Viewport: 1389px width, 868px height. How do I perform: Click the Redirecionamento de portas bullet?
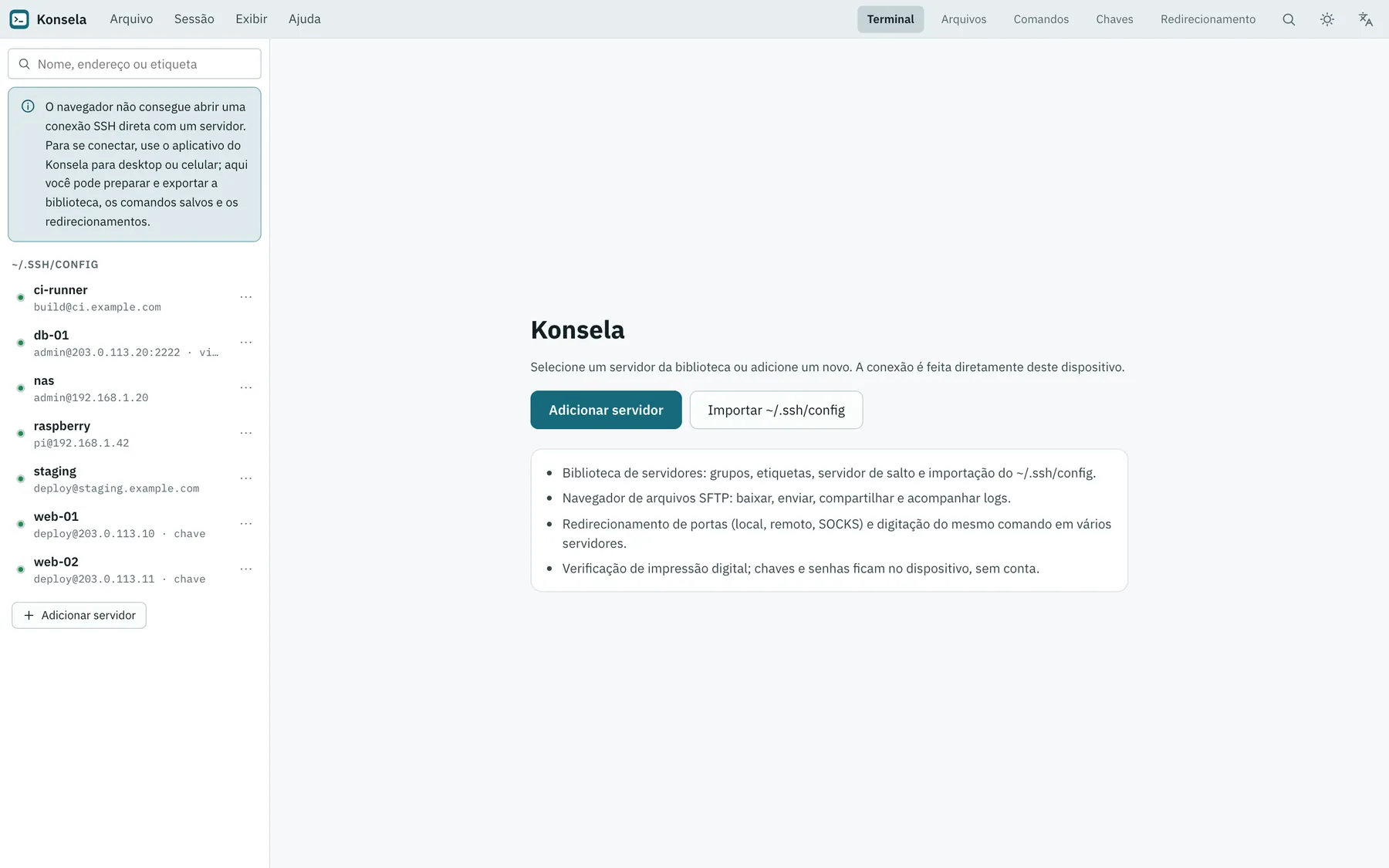(x=836, y=533)
